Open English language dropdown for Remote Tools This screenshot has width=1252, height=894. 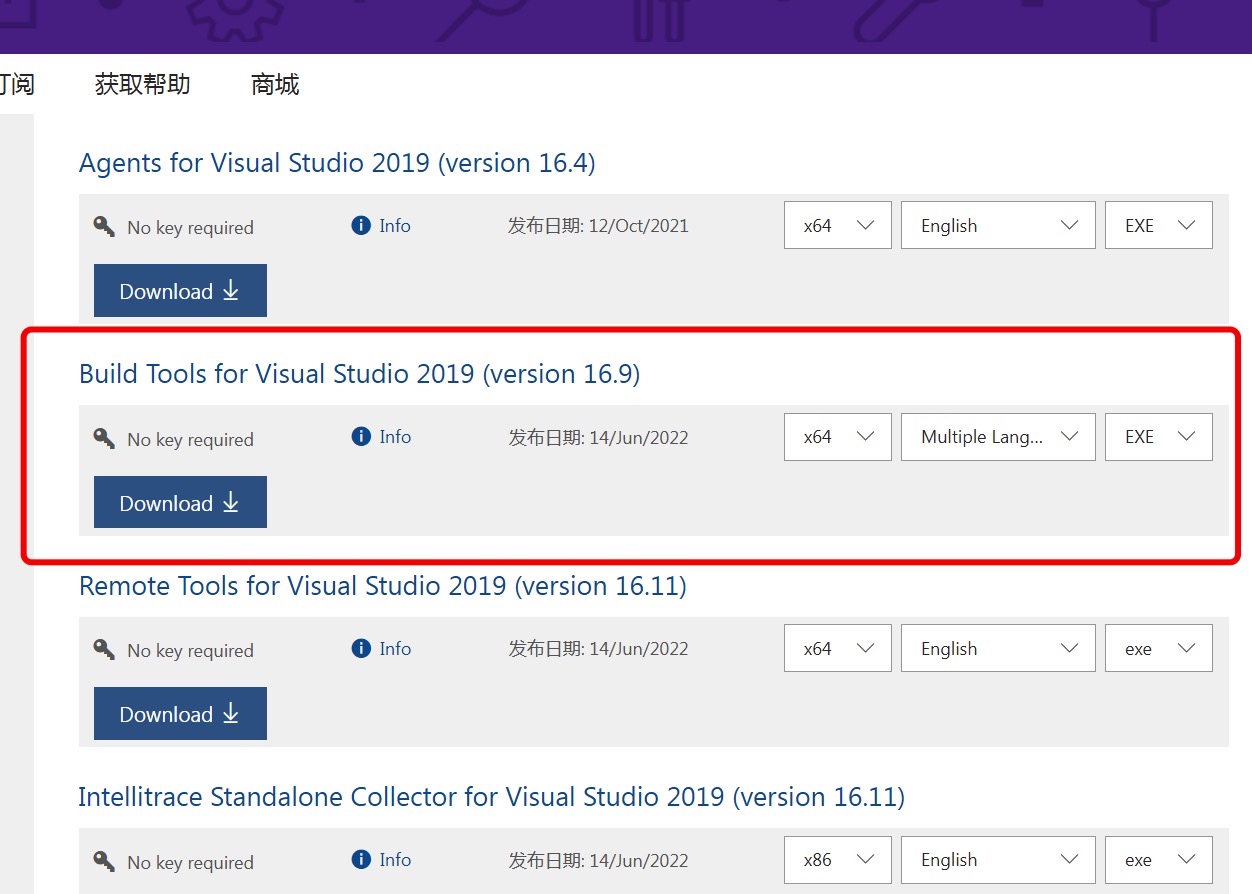pyautogui.click(x=998, y=649)
